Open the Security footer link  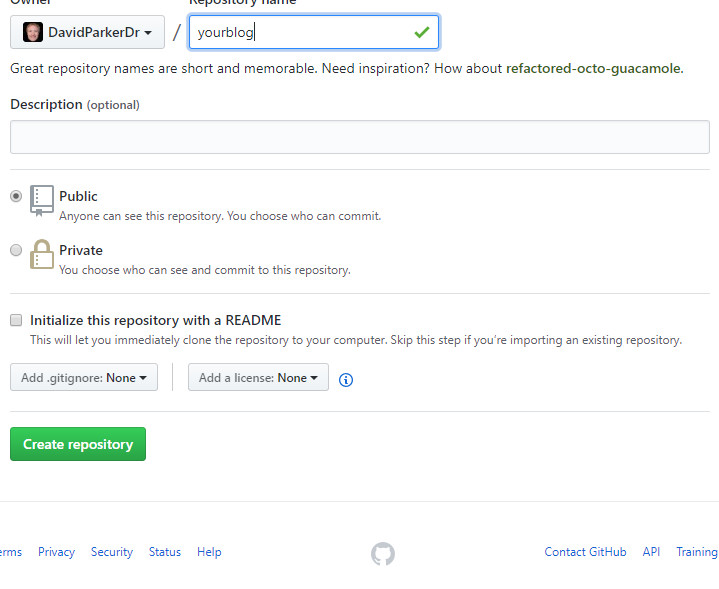112,552
